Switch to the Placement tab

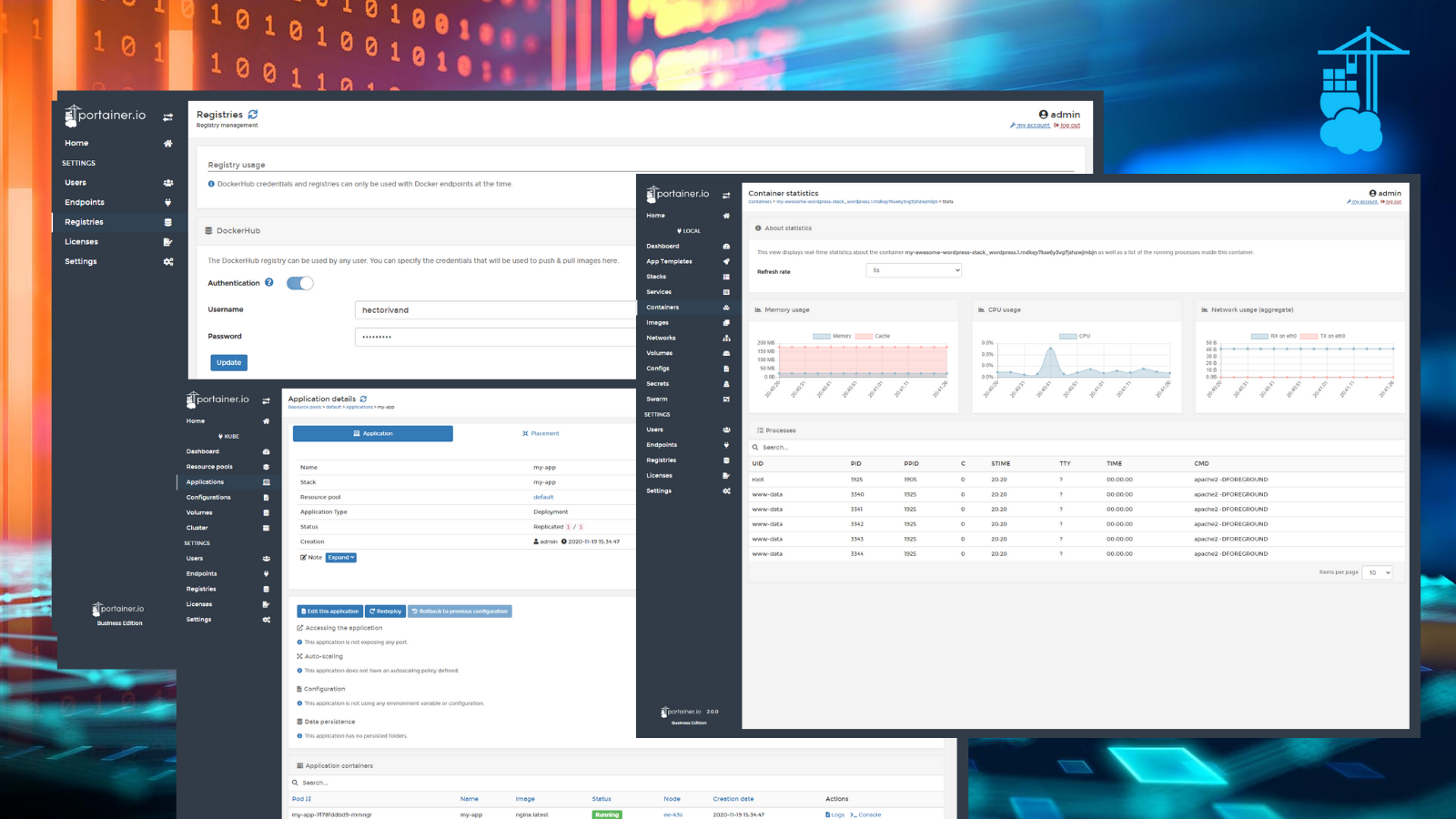pos(541,434)
